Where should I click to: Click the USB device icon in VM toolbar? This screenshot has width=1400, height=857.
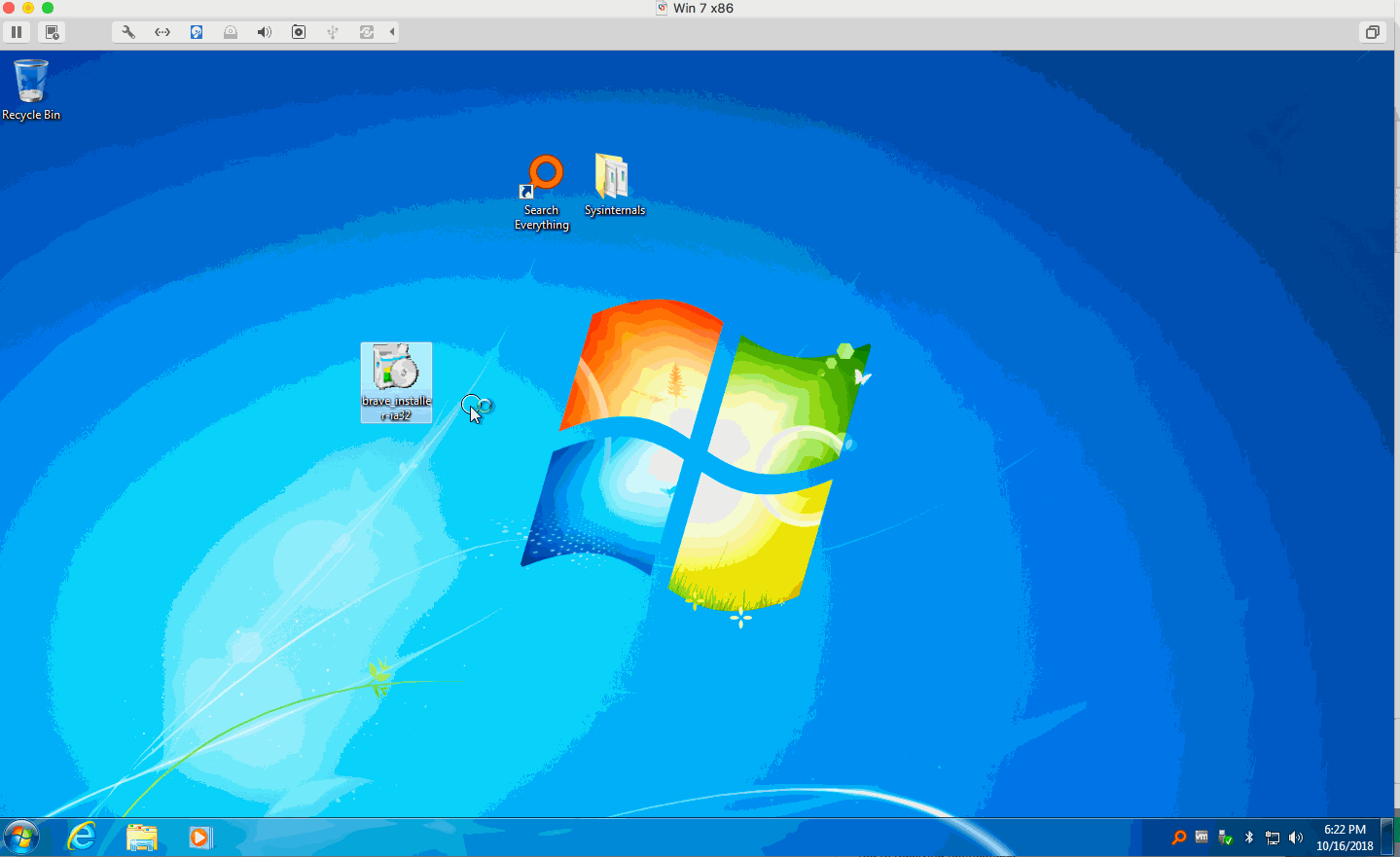(x=333, y=32)
